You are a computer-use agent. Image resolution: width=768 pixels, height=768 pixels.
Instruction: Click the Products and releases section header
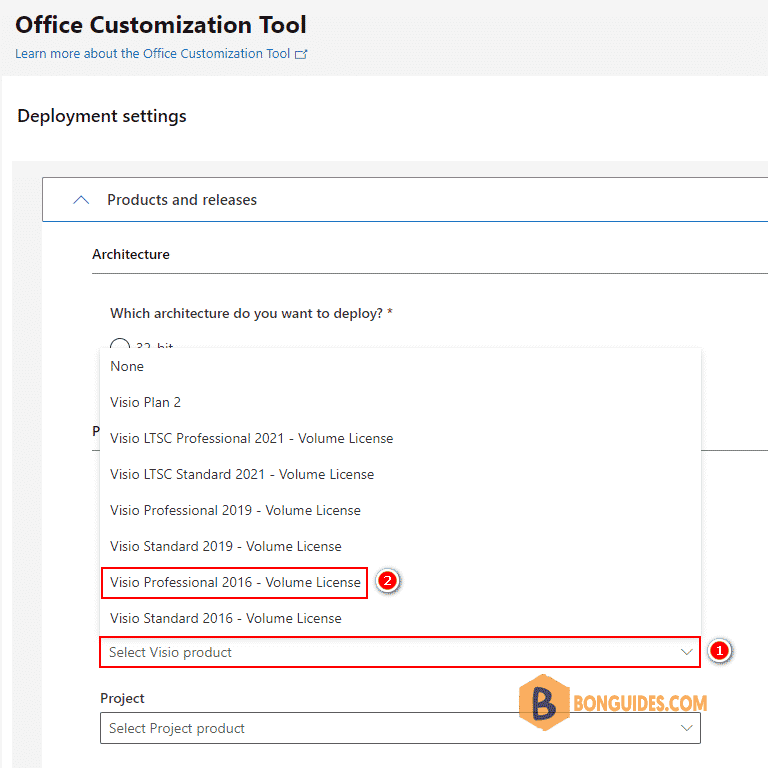[x=405, y=200]
